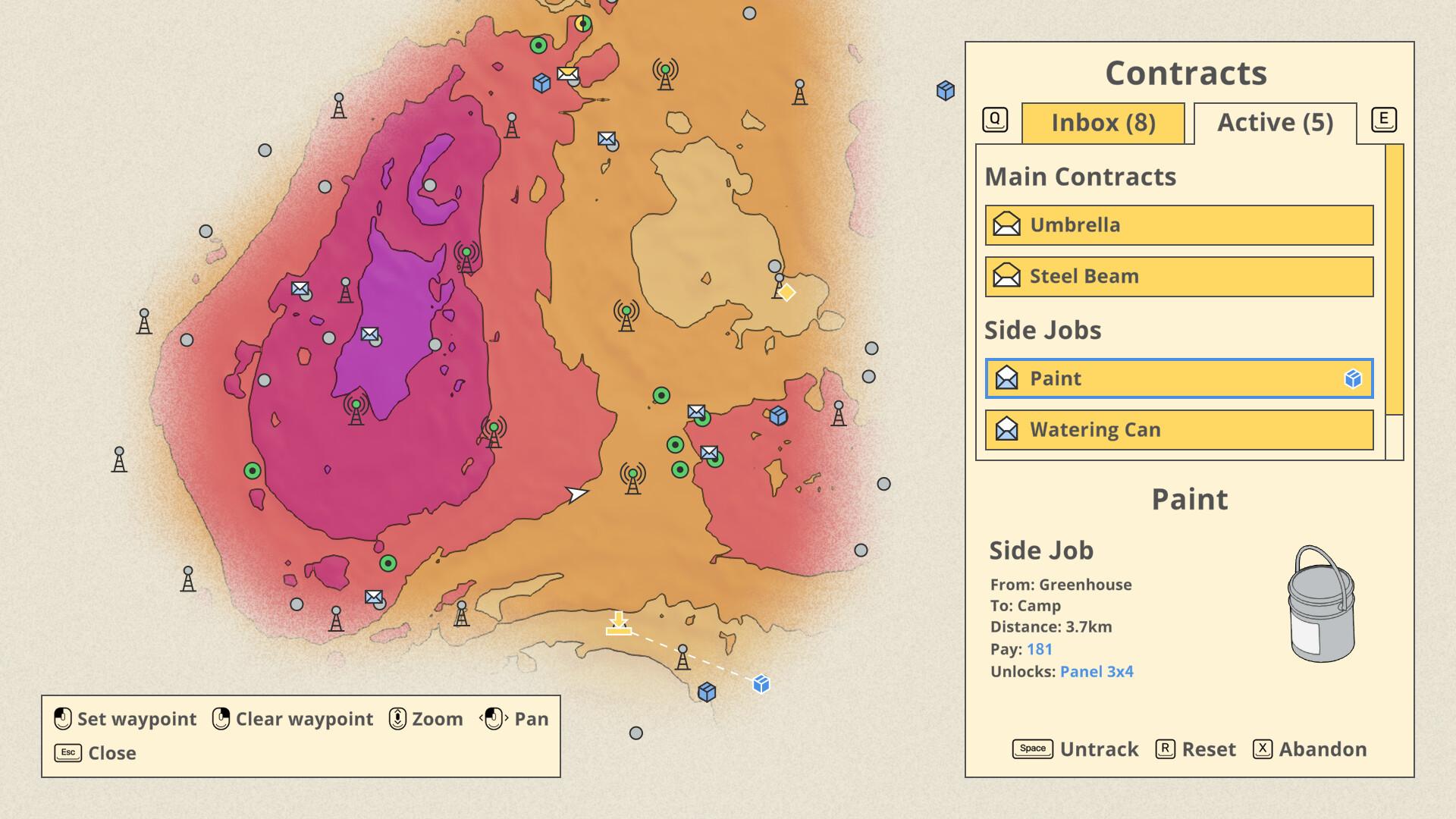Click the tracked blue cube at route end
This screenshot has width=1456, height=819.
click(x=761, y=684)
